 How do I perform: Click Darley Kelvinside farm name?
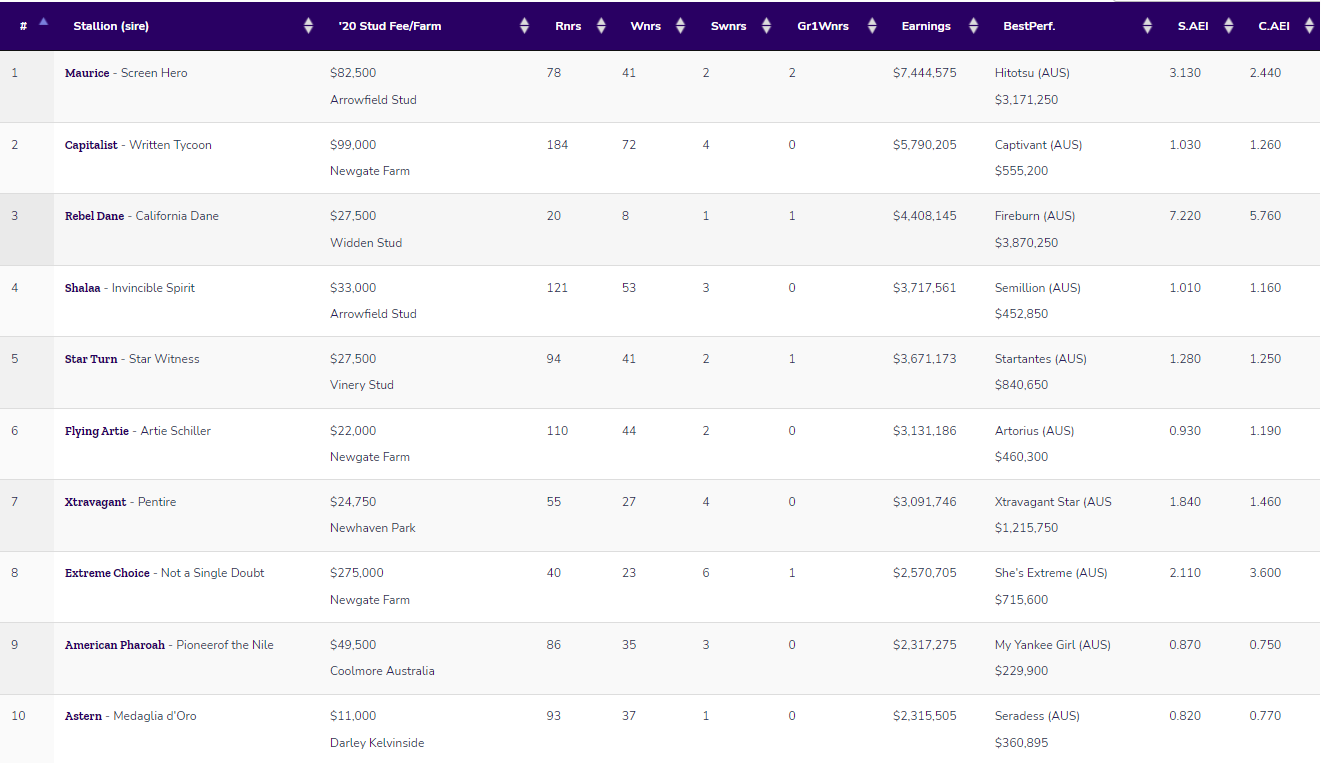coord(377,743)
